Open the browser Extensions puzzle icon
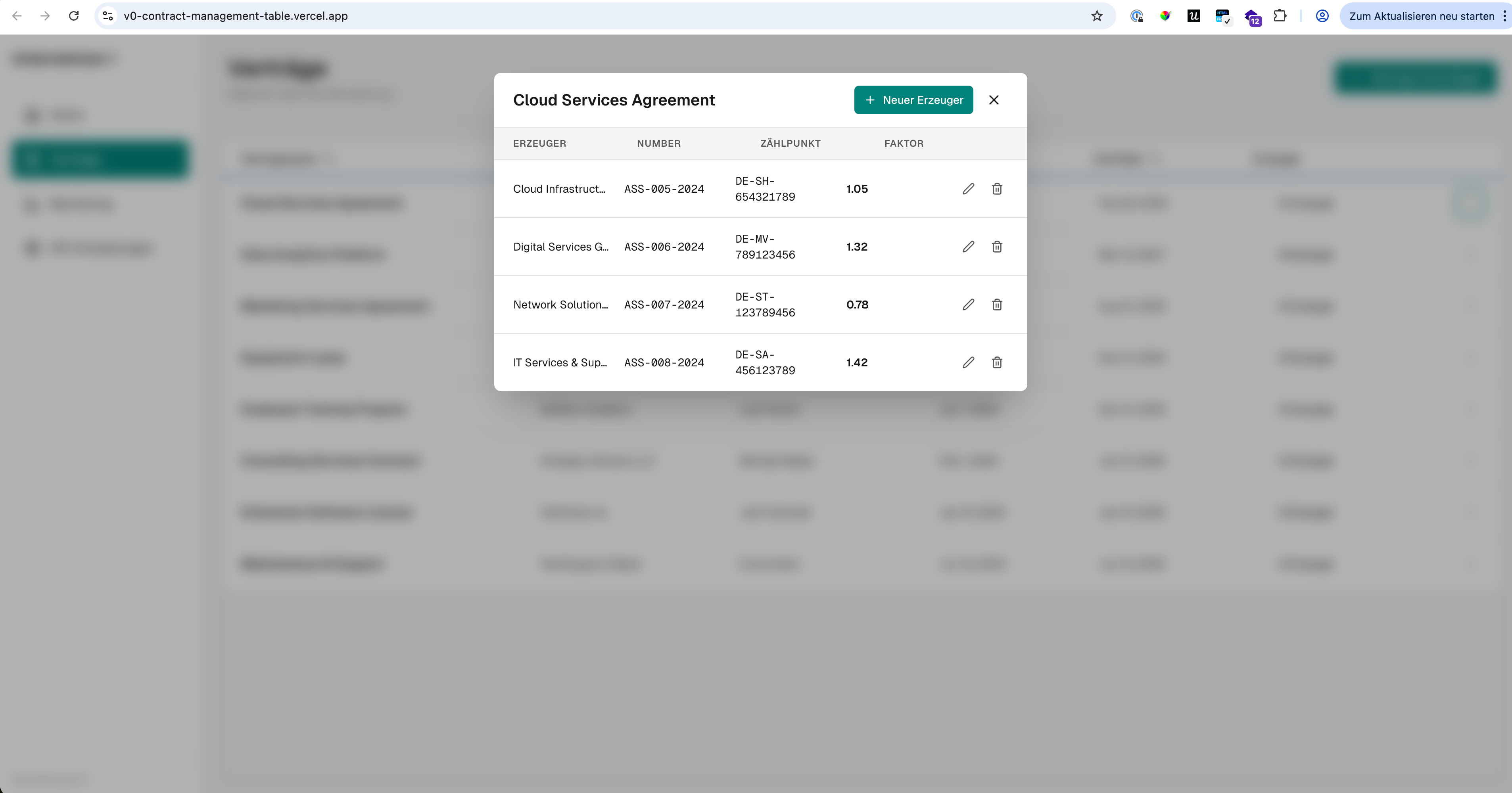 pyautogui.click(x=1280, y=16)
